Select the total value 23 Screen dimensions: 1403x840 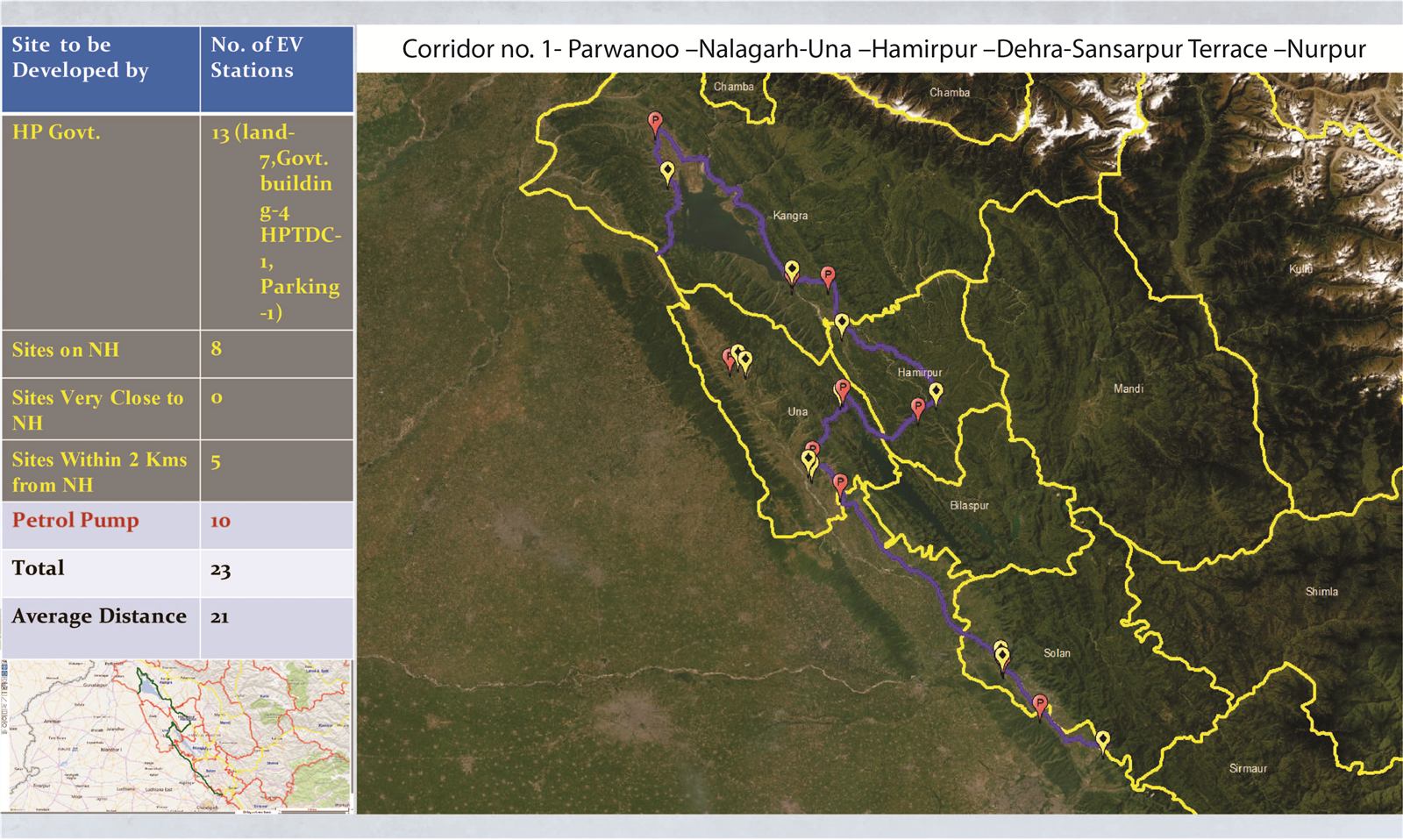(220, 571)
